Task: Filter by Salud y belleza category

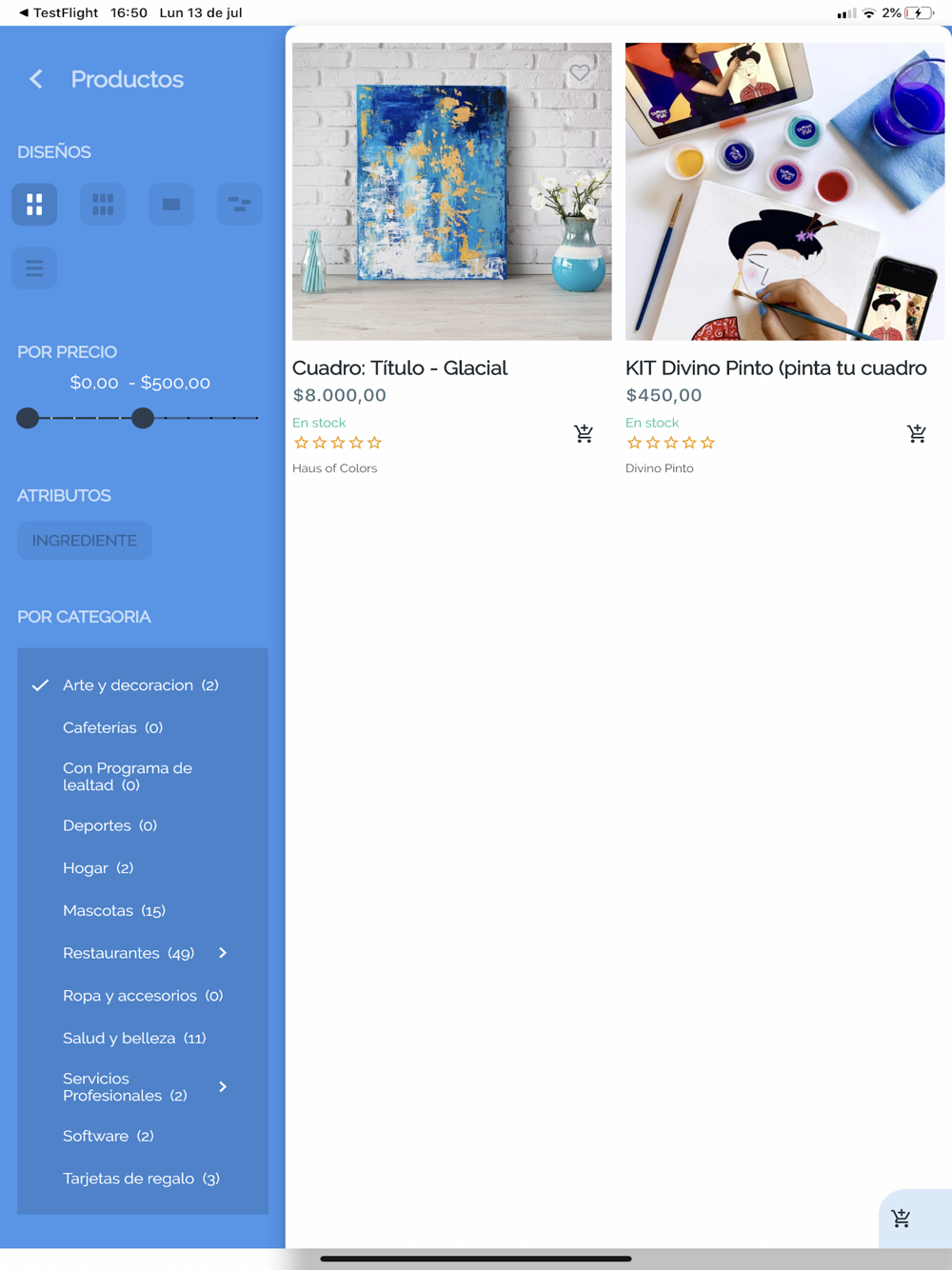Action: 134,1039
